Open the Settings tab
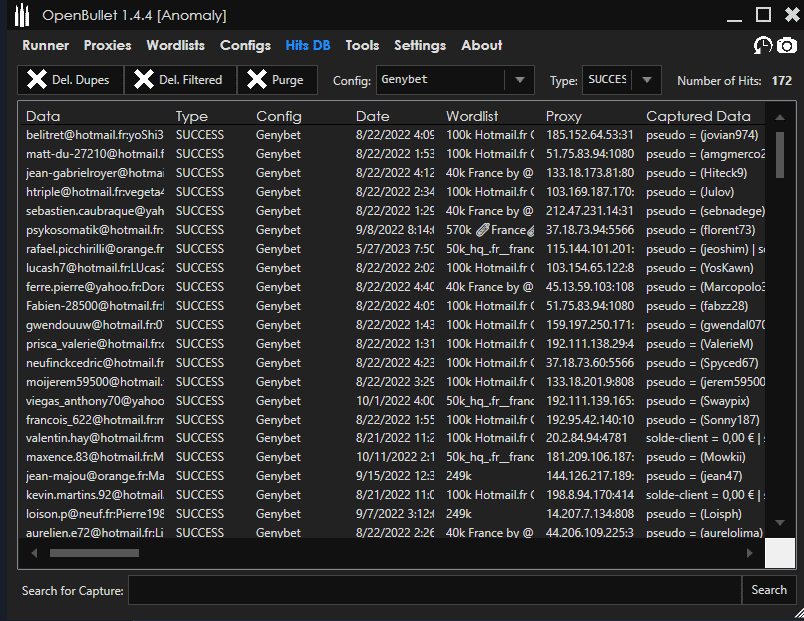Viewport: 804px width, 621px height. pos(419,45)
